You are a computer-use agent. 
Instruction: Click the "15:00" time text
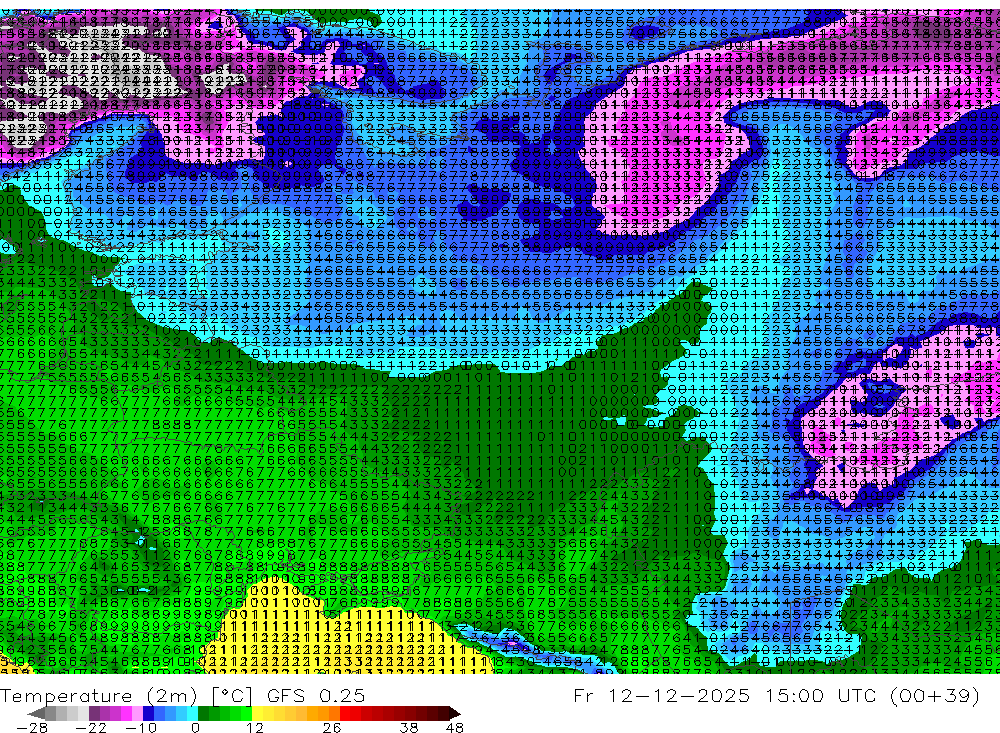794,696
